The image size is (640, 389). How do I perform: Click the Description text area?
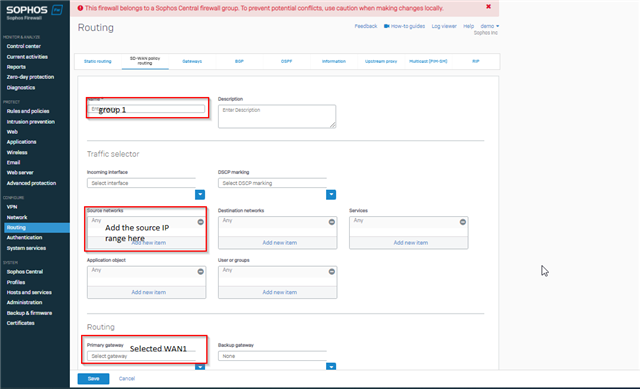coord(277,116)
